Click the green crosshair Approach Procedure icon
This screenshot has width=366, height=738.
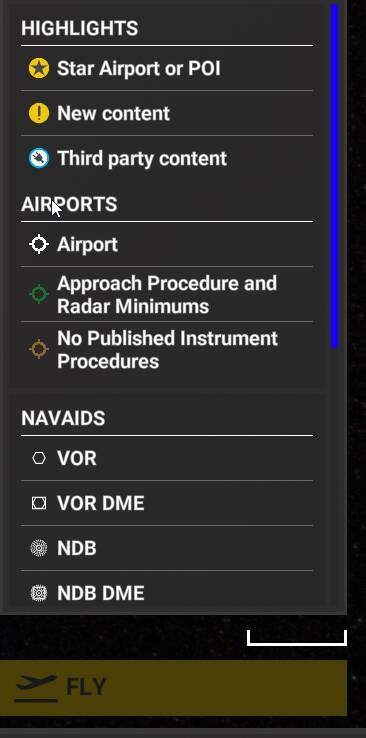pyautogui.click(x=39, y=294)
